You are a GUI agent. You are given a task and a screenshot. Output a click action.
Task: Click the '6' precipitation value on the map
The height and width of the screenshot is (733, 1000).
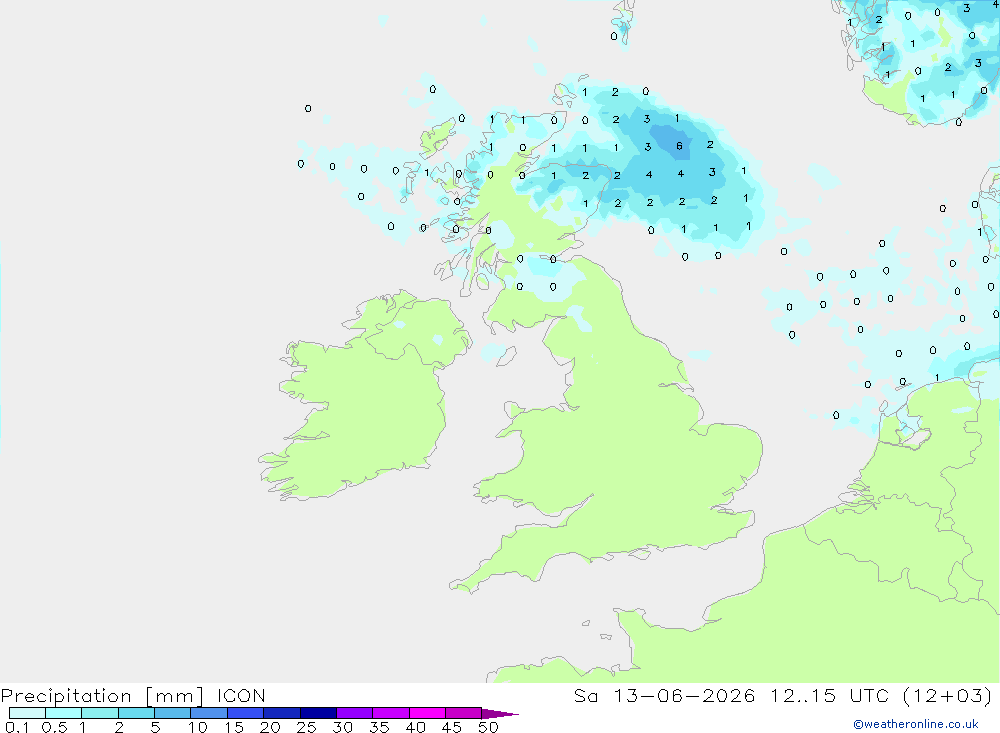click(679, 146)
